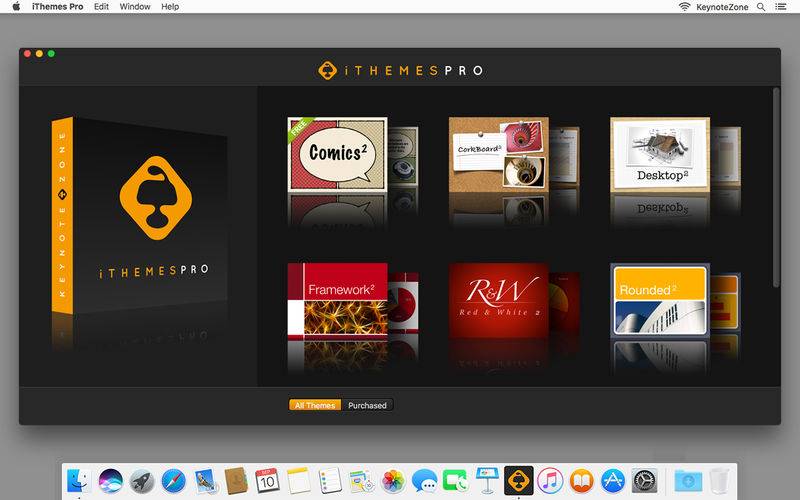Screen dimensions: 800x500
Task: Launch Siri from the Dock
Action: (x=111, y=481)
